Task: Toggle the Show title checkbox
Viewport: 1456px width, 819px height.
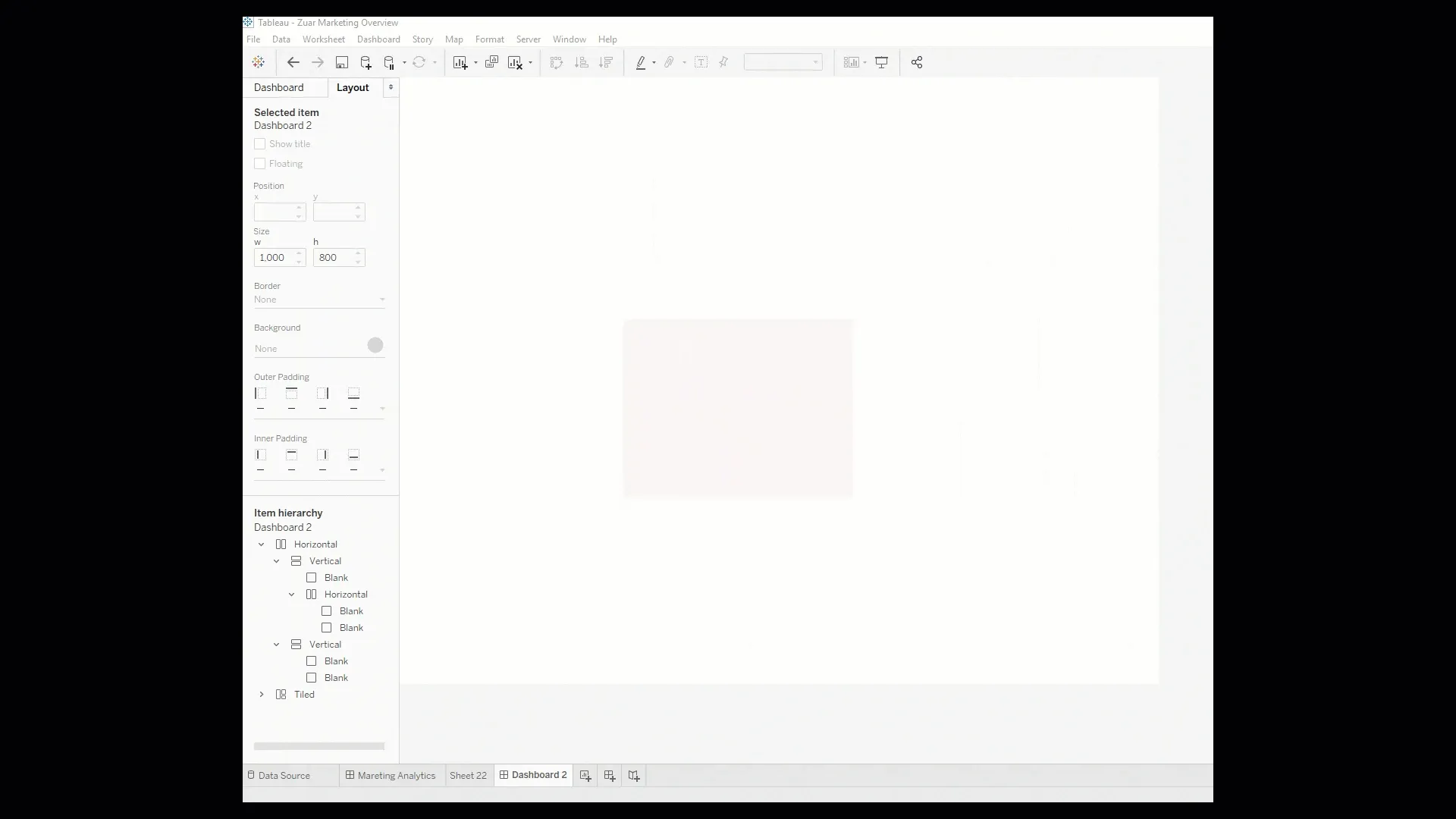Action: [260, 143]
